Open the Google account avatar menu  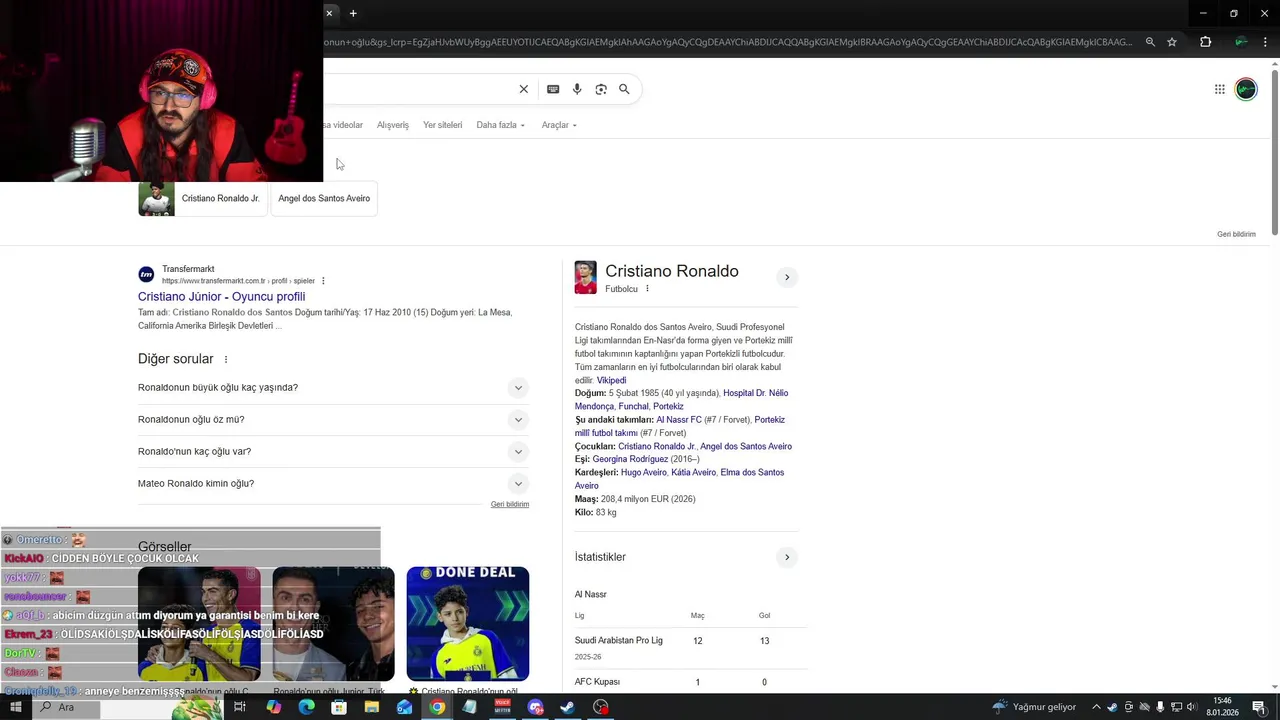(x=1246, y=89)
